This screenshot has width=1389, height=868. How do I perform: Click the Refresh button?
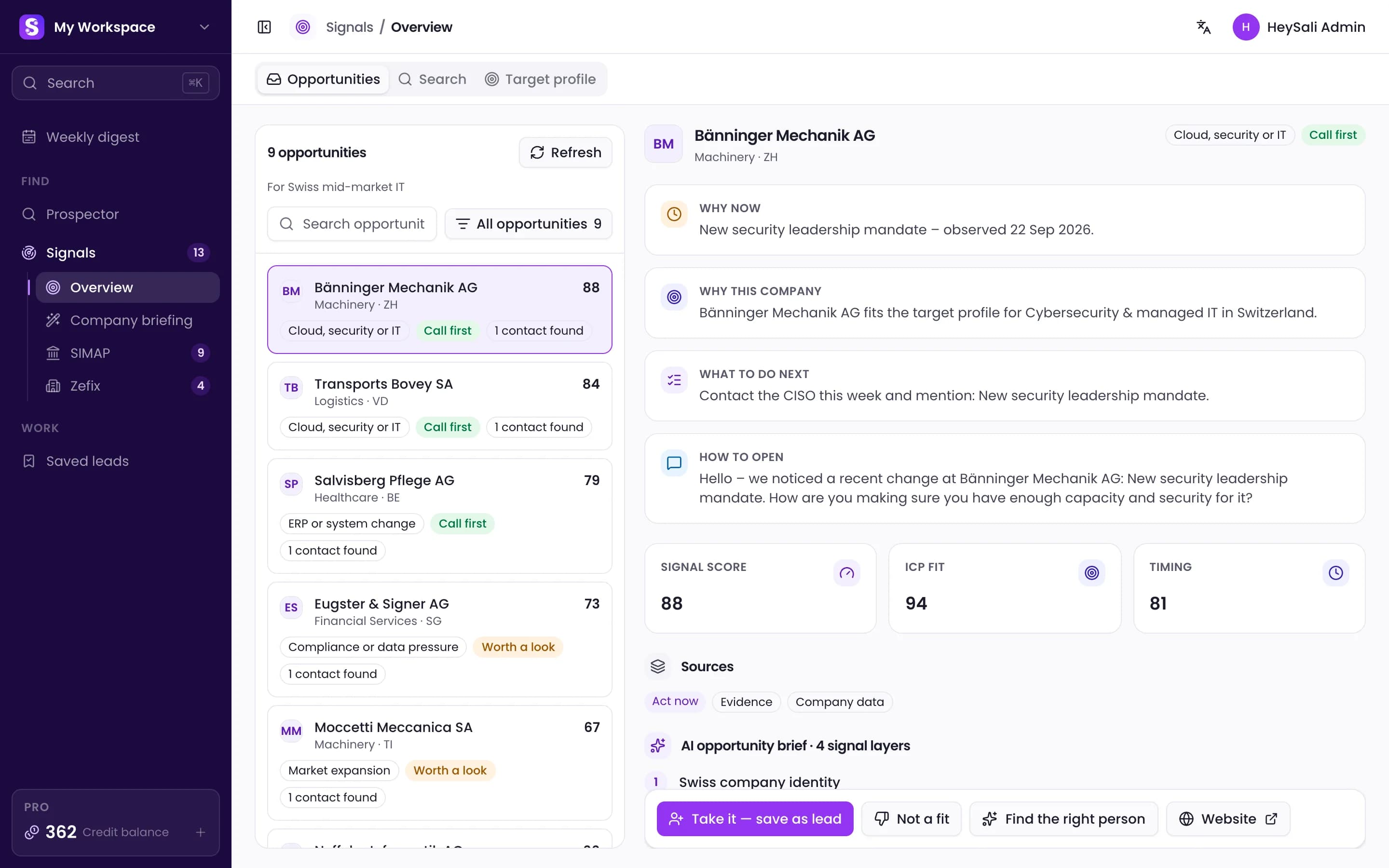pyautogui.click(x=565, y=153)
